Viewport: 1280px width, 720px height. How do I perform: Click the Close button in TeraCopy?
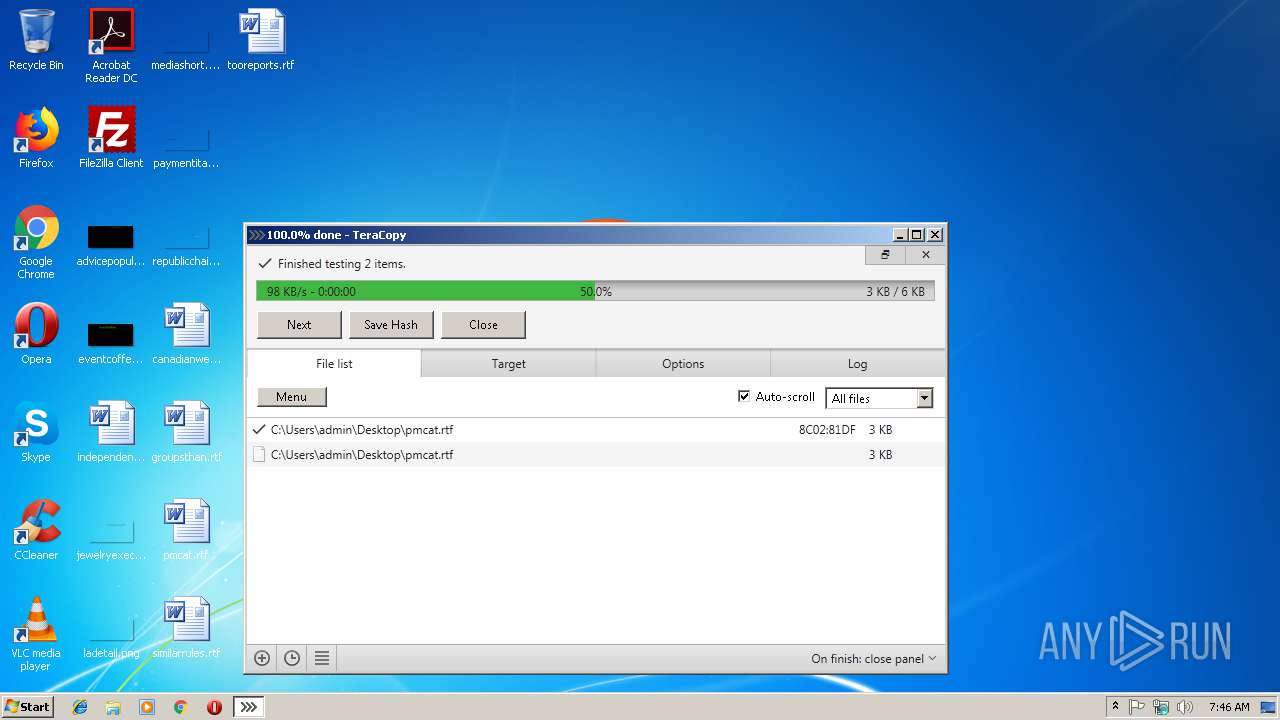pyautogui.click(x=483, y=325)
